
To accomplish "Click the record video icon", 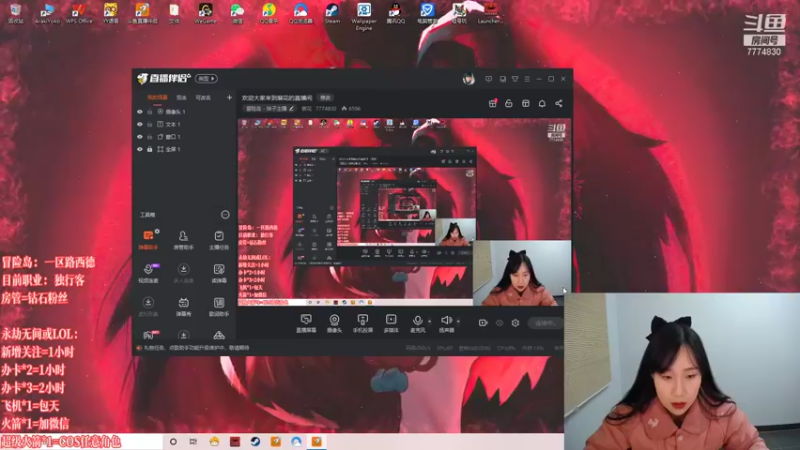I will point(483,323).
